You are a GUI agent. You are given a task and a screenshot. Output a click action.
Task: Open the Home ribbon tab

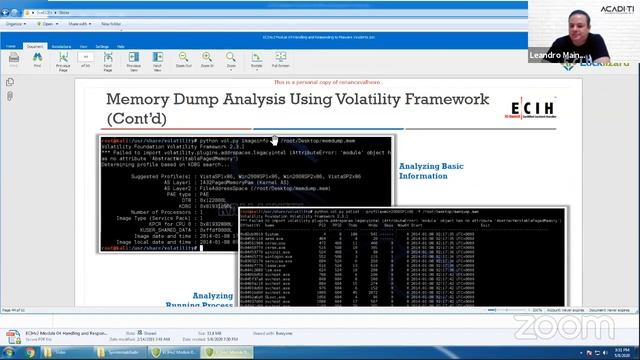point(11,47)
